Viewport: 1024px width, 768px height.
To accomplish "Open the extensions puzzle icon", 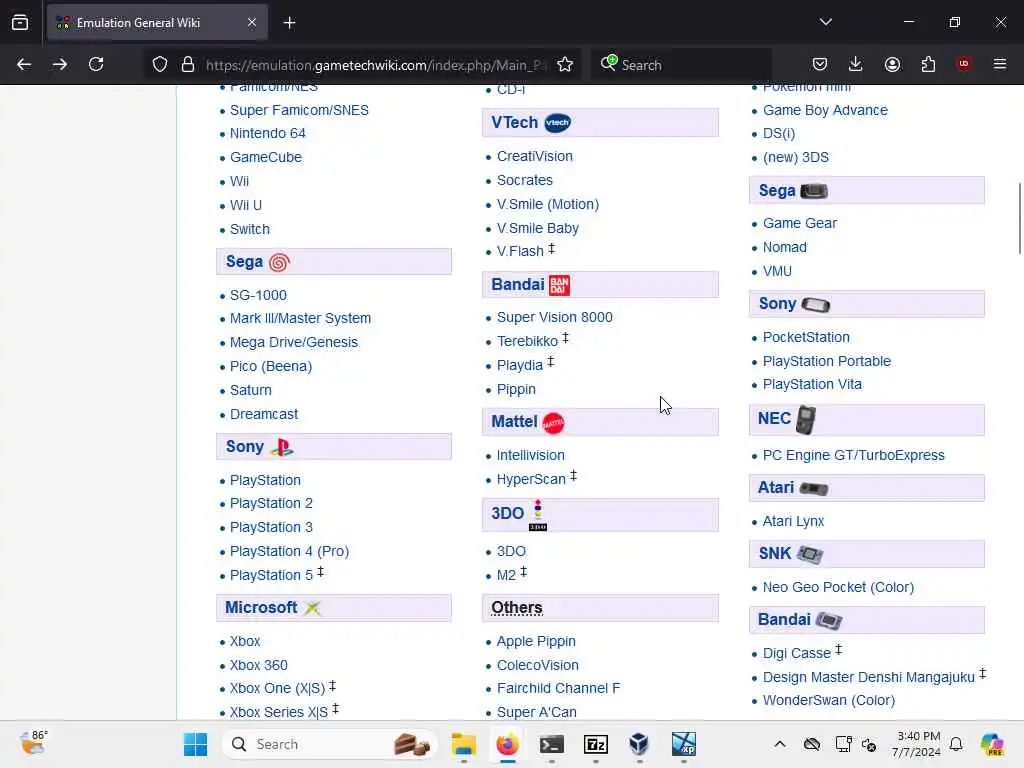I will point(928,64).
